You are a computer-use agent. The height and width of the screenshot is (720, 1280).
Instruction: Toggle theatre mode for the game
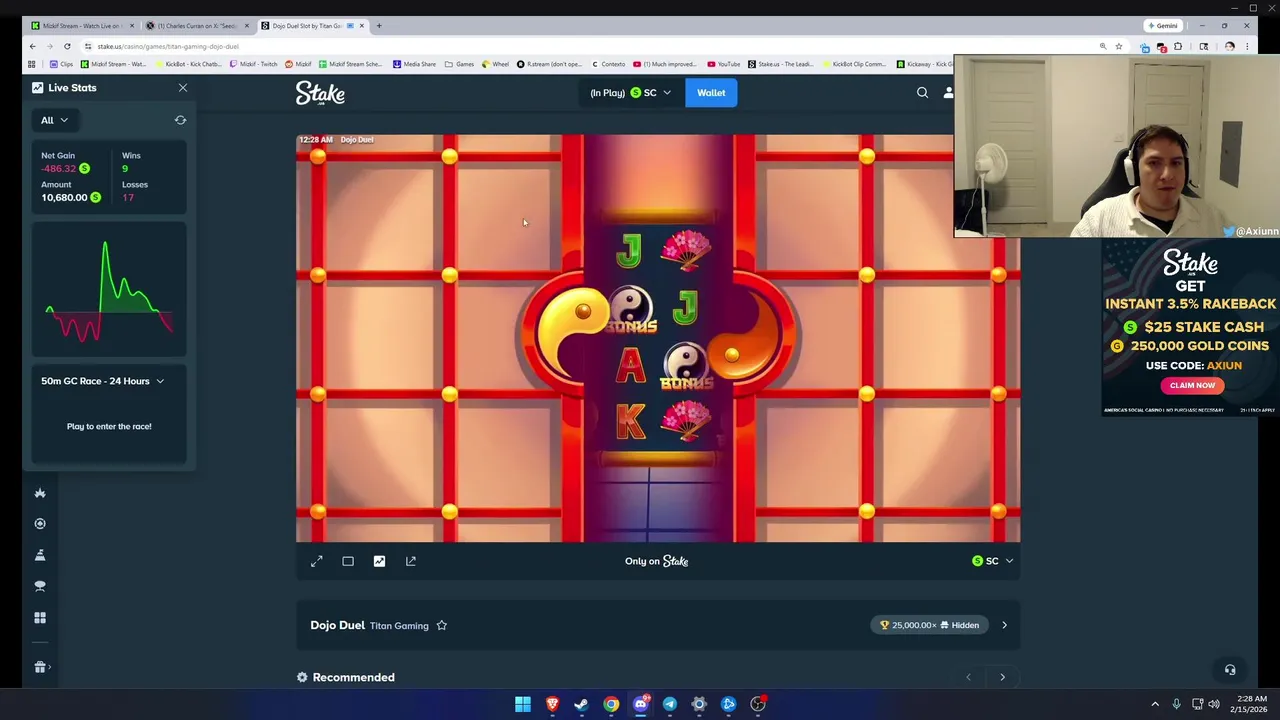click(x=348, y=561)
